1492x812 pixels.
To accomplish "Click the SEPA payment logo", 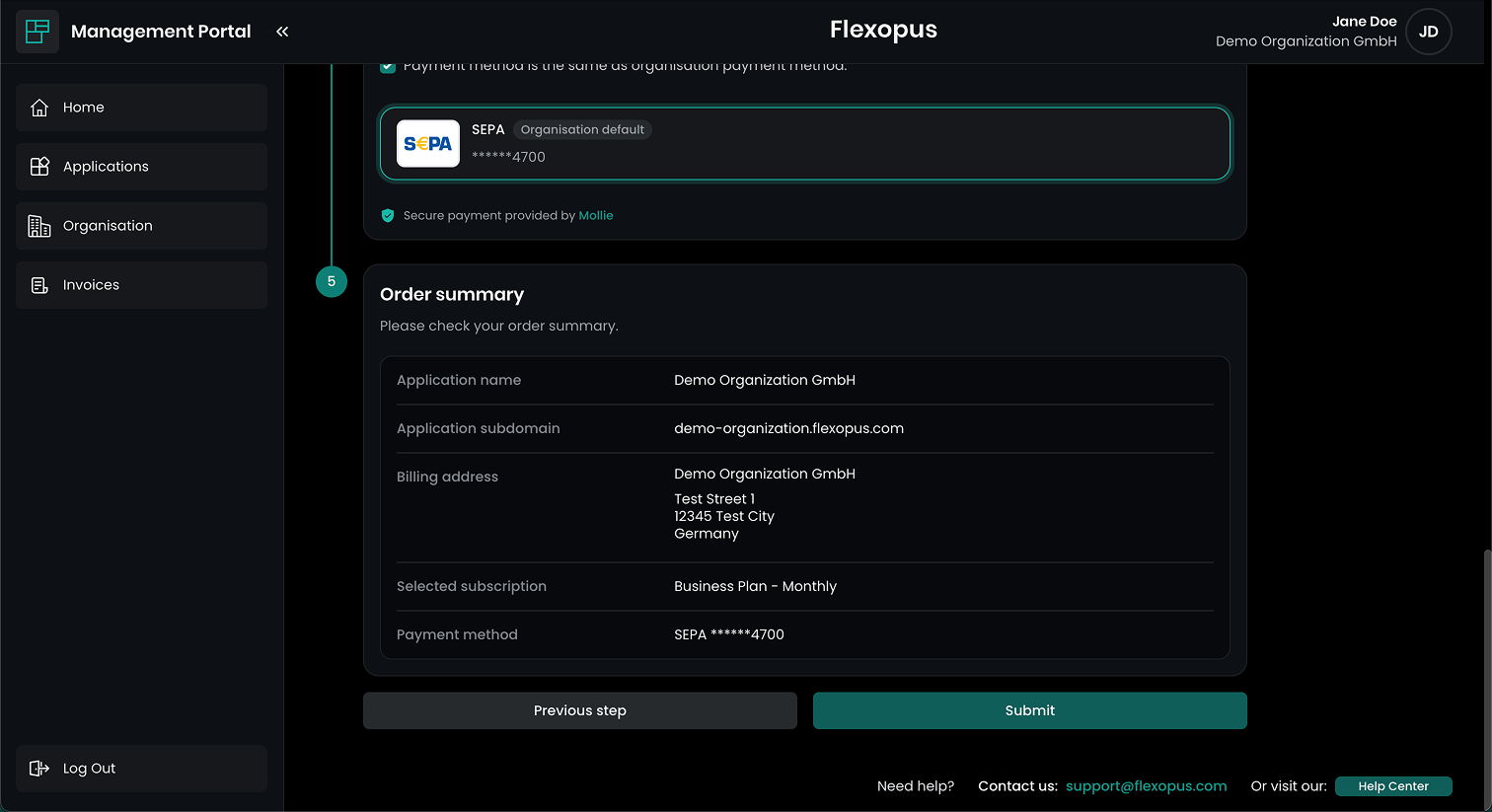I will coord(428,144).
